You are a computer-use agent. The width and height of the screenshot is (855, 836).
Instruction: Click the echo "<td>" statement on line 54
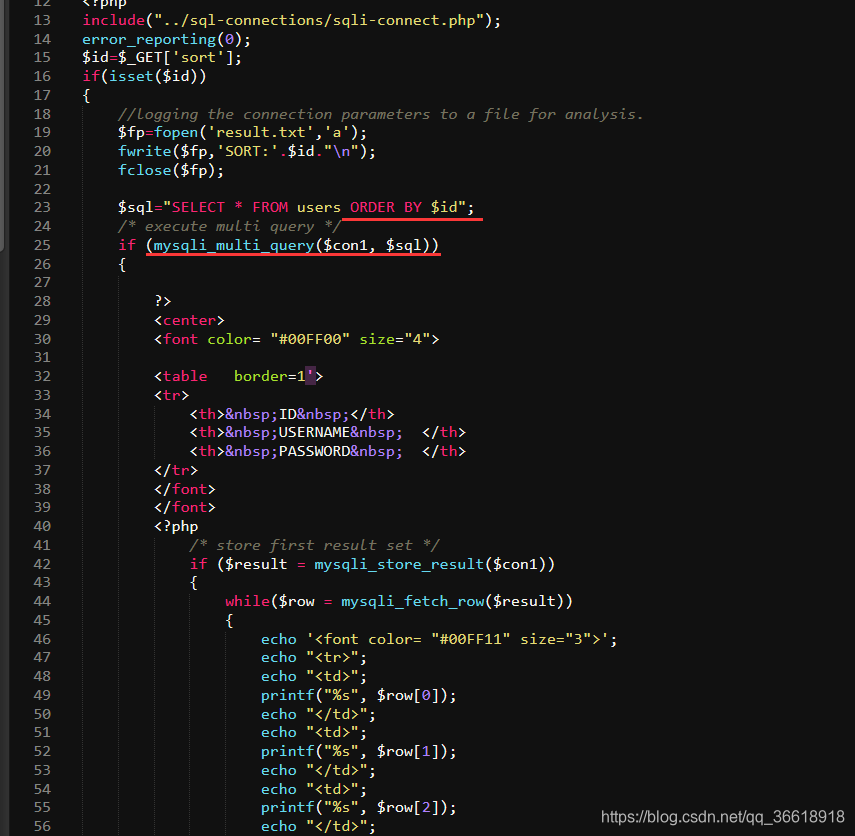[314, 790]
